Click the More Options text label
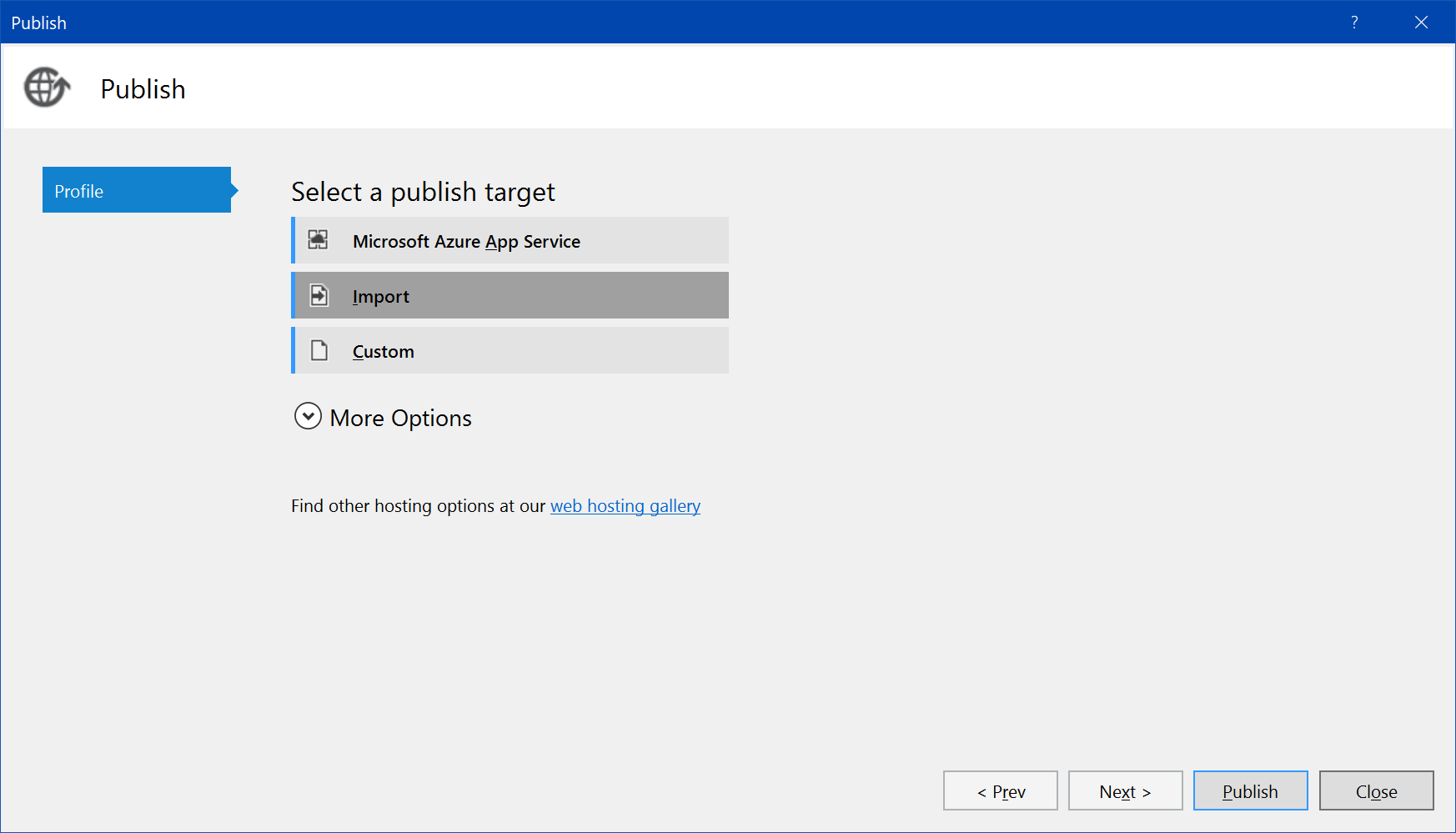This screenshot has width=1456, height=833. point(400,418)
